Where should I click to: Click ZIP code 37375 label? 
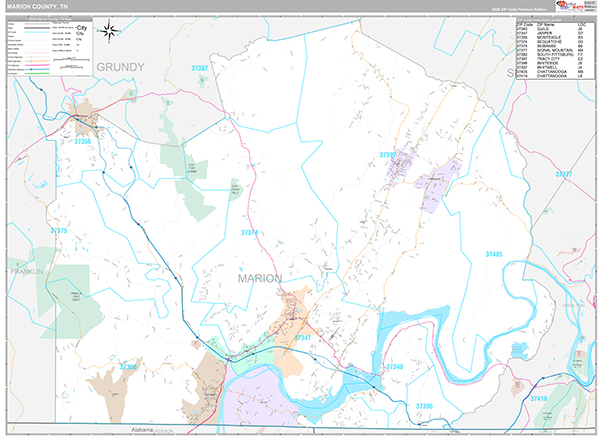coord(58,230)
